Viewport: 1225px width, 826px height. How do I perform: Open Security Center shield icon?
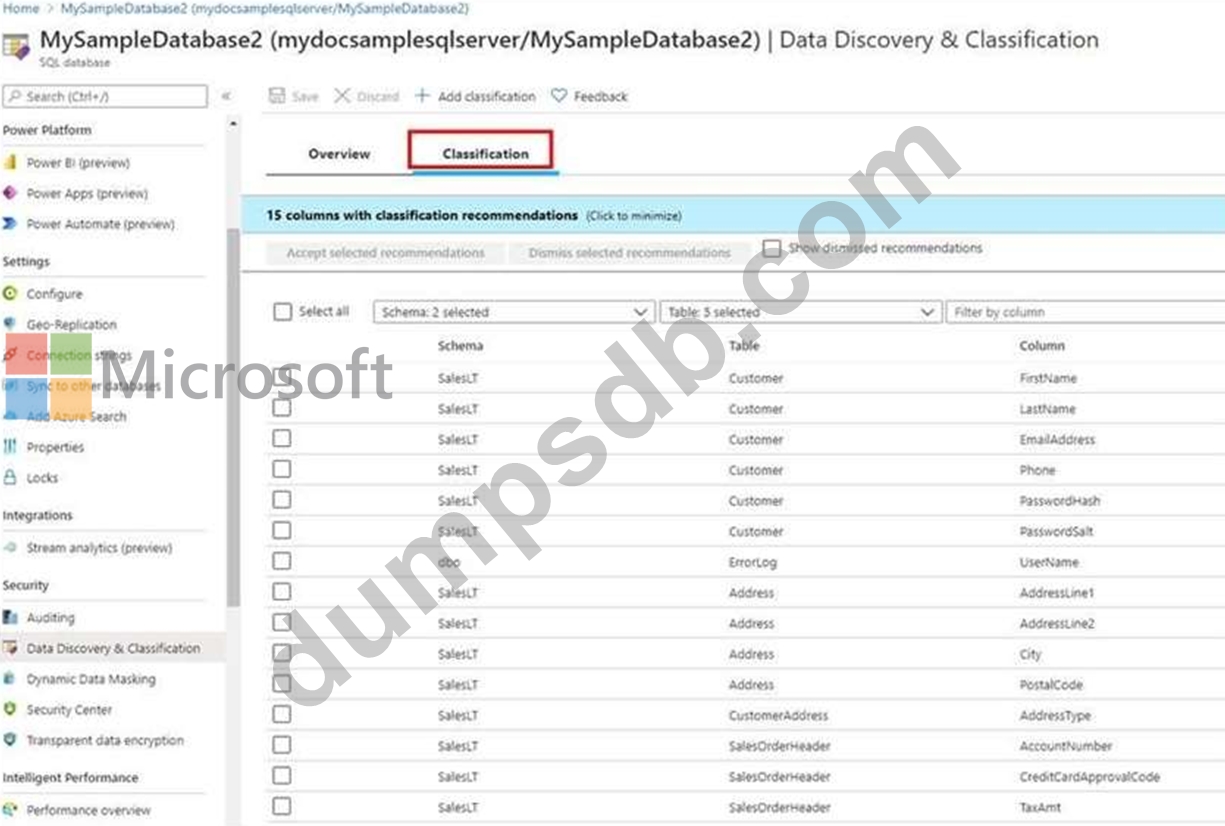click(11, 710)
